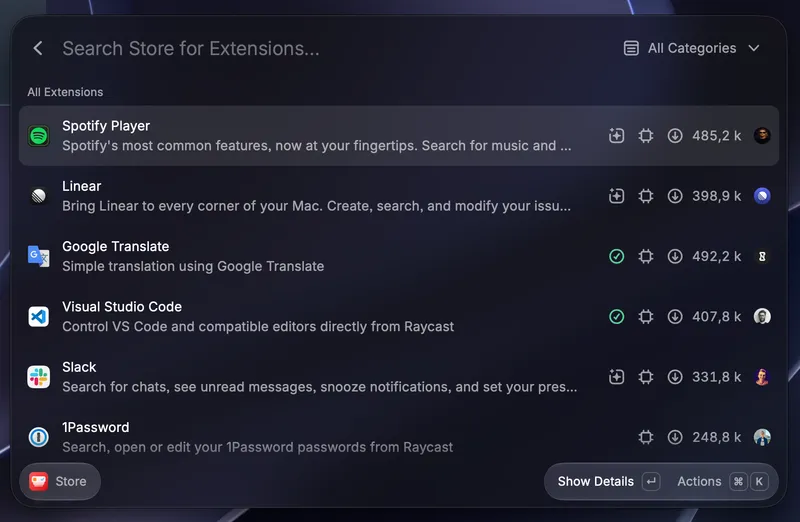The width and height of the screenshot is (800, 522).
Task: Select the Linear app icon
Action: click(x=39, y=196)
